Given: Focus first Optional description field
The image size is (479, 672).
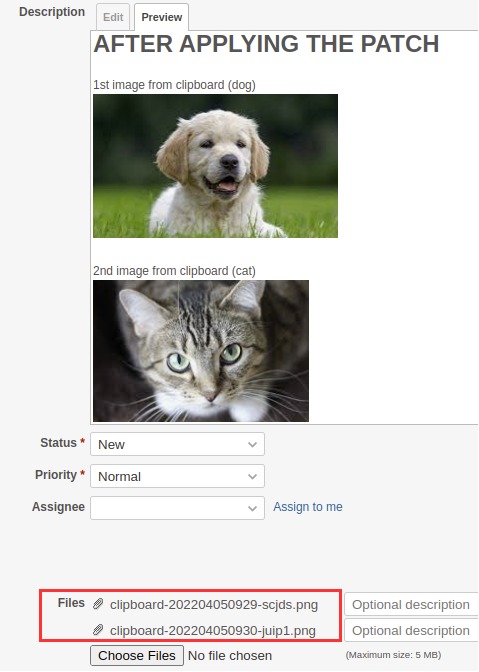Looking at the screenshot, I should point(411,605).
